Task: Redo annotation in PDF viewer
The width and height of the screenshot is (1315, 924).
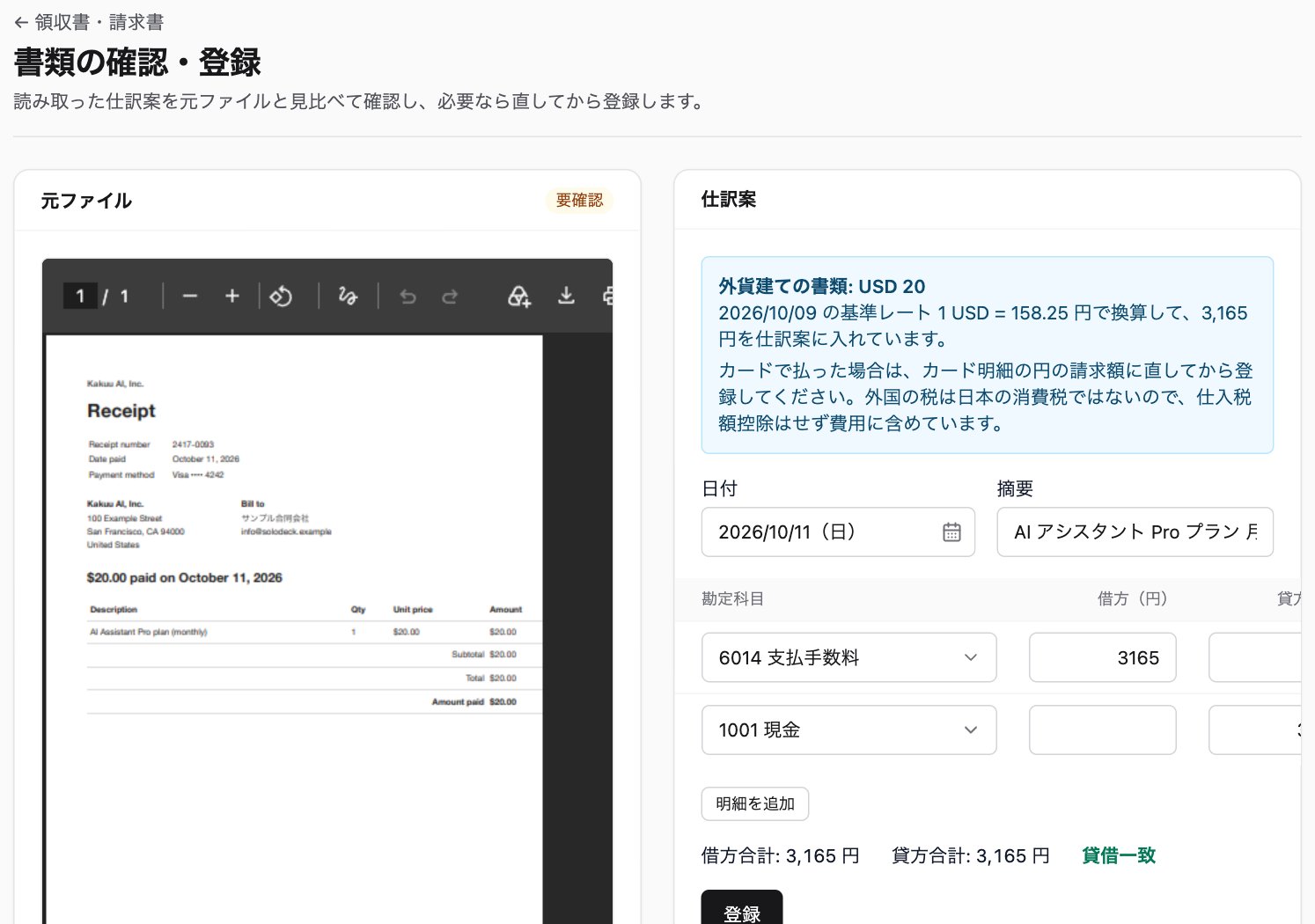Action: (450, 297)
